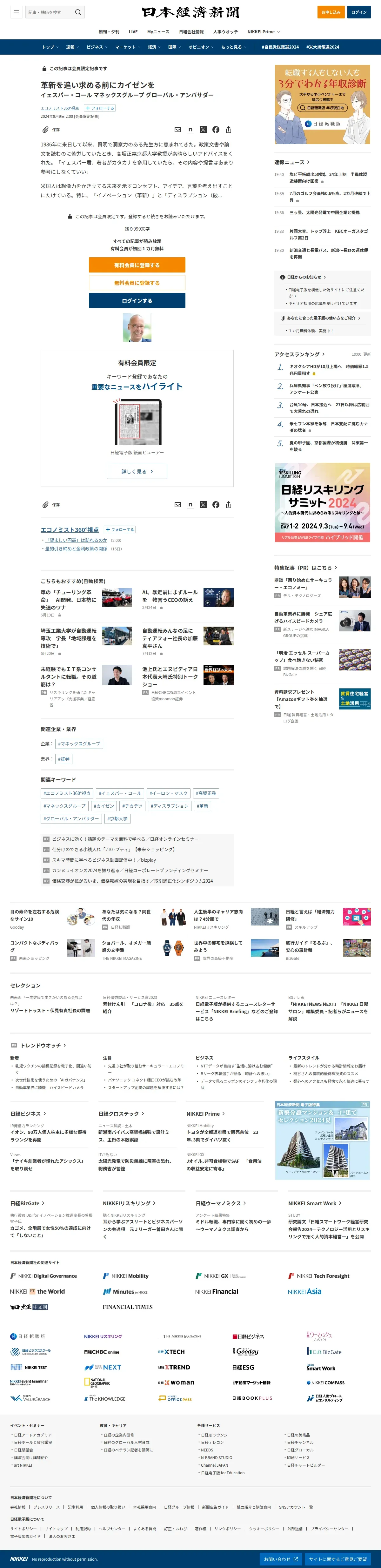Screen dimensions: 381x1568
Task: Open the NIKKEI Prime dropdown in the top menu
Action: click(264, 32)
